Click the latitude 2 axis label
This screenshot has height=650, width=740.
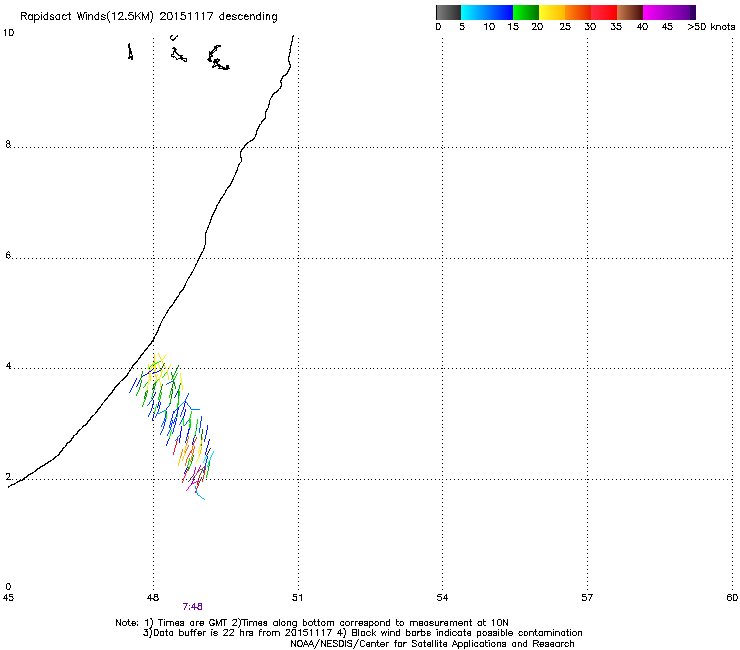click(x=8, y=477)
